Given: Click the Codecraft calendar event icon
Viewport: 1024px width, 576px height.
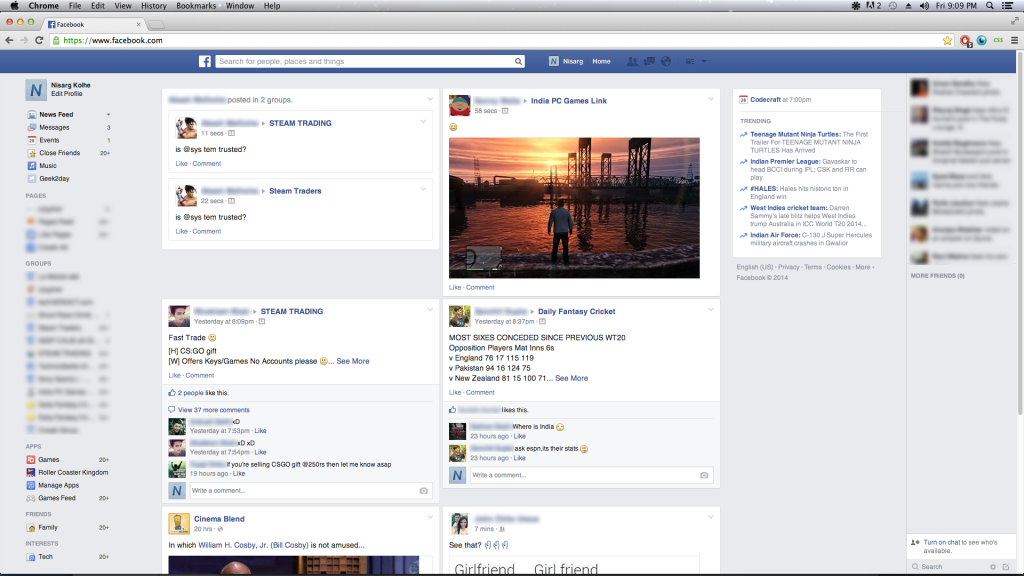Looking at the screenshot, I should pyautogui.click(x=743, y=100).
